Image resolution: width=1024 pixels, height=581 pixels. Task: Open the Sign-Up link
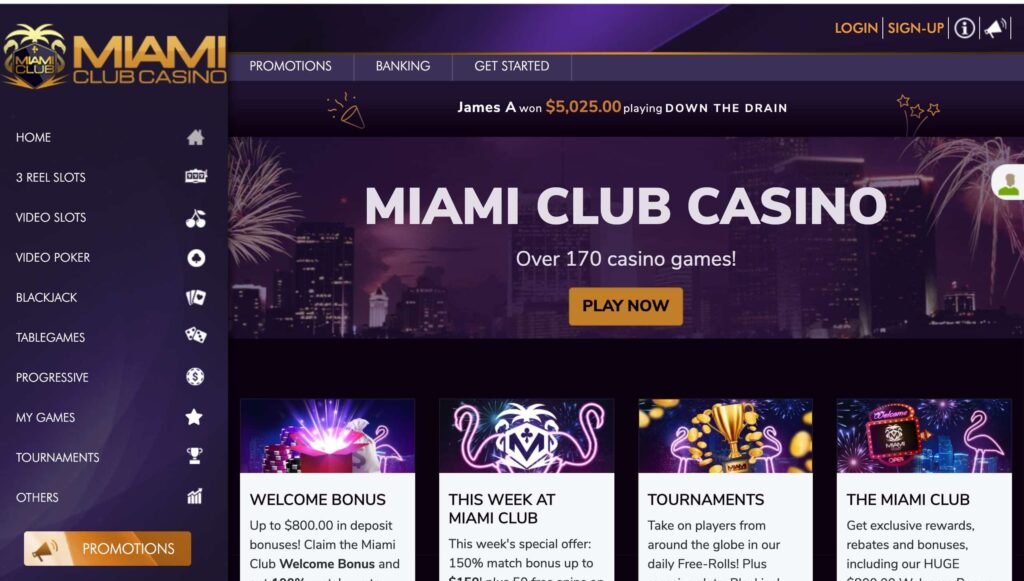[916, 28]
